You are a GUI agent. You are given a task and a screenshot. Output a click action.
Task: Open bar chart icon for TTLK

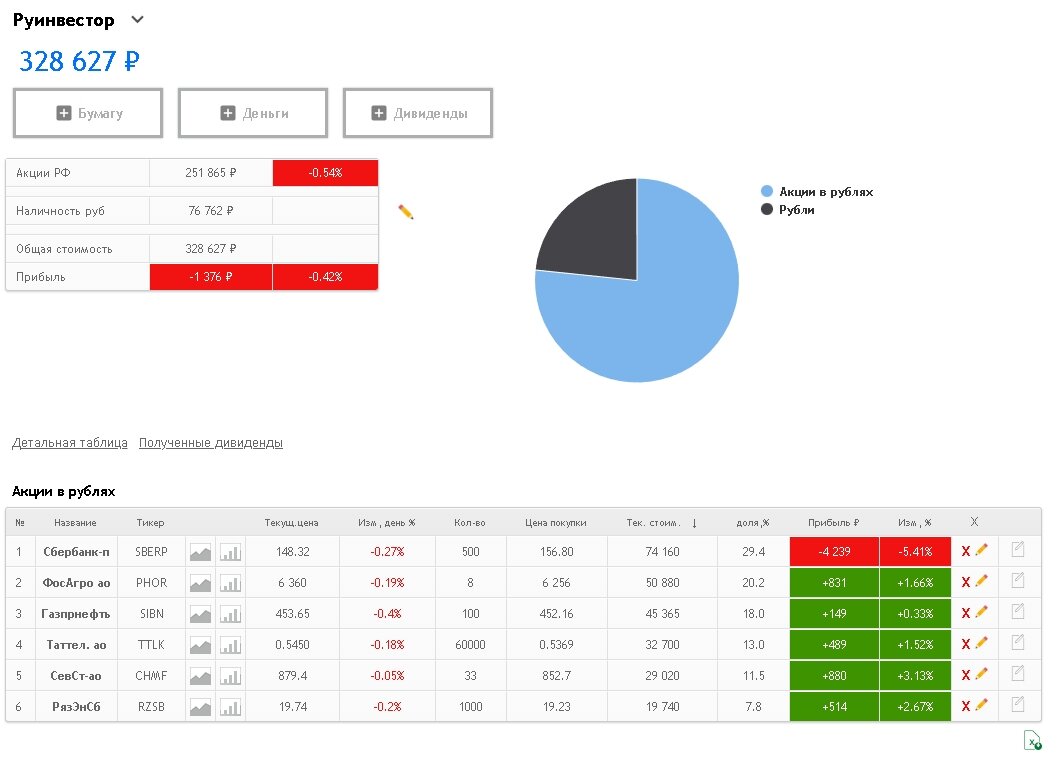pos(230,645)
